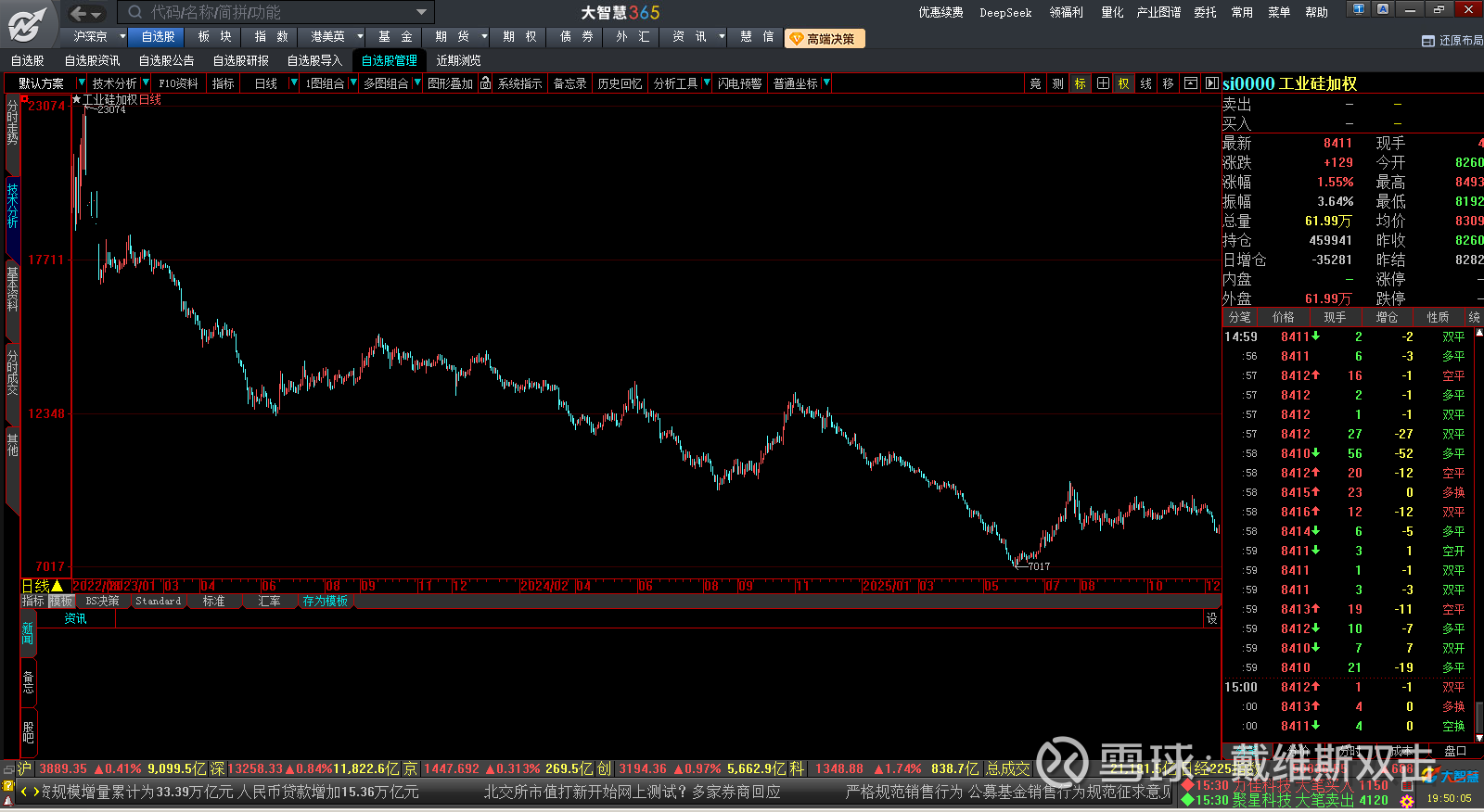Expand the 港美英 dropdown arrow

pos(360,37)
